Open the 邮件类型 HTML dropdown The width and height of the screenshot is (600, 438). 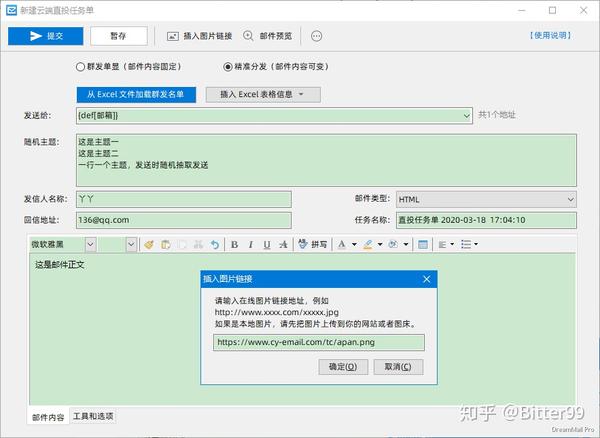(x=486, y=199)
